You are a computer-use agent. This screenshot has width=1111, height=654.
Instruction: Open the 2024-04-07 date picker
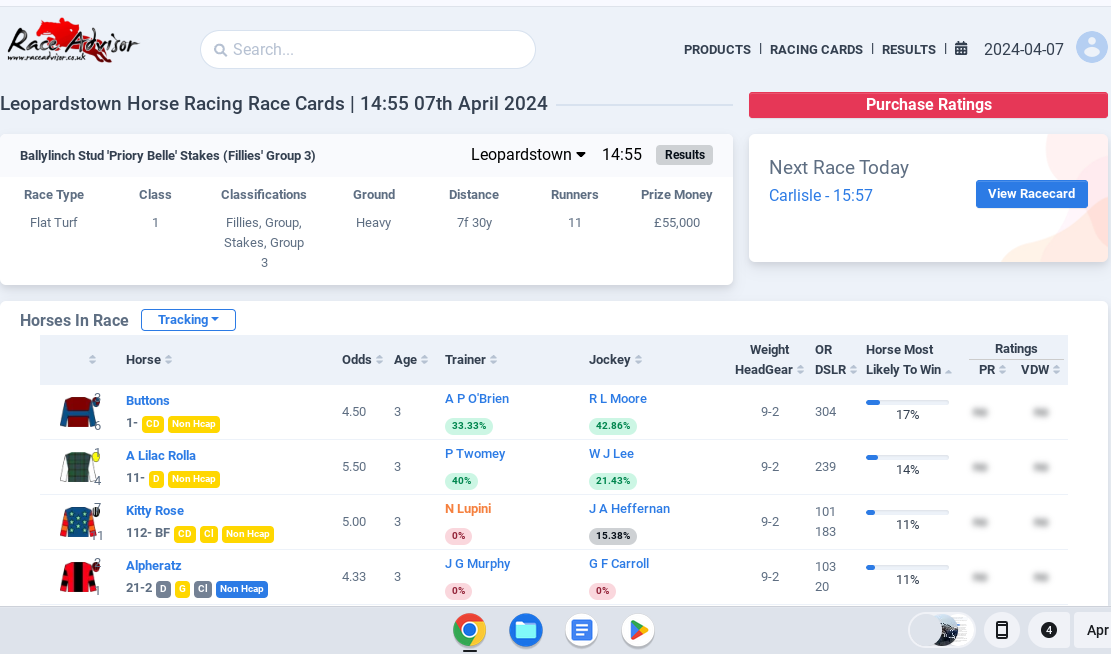coord(1024,48)
